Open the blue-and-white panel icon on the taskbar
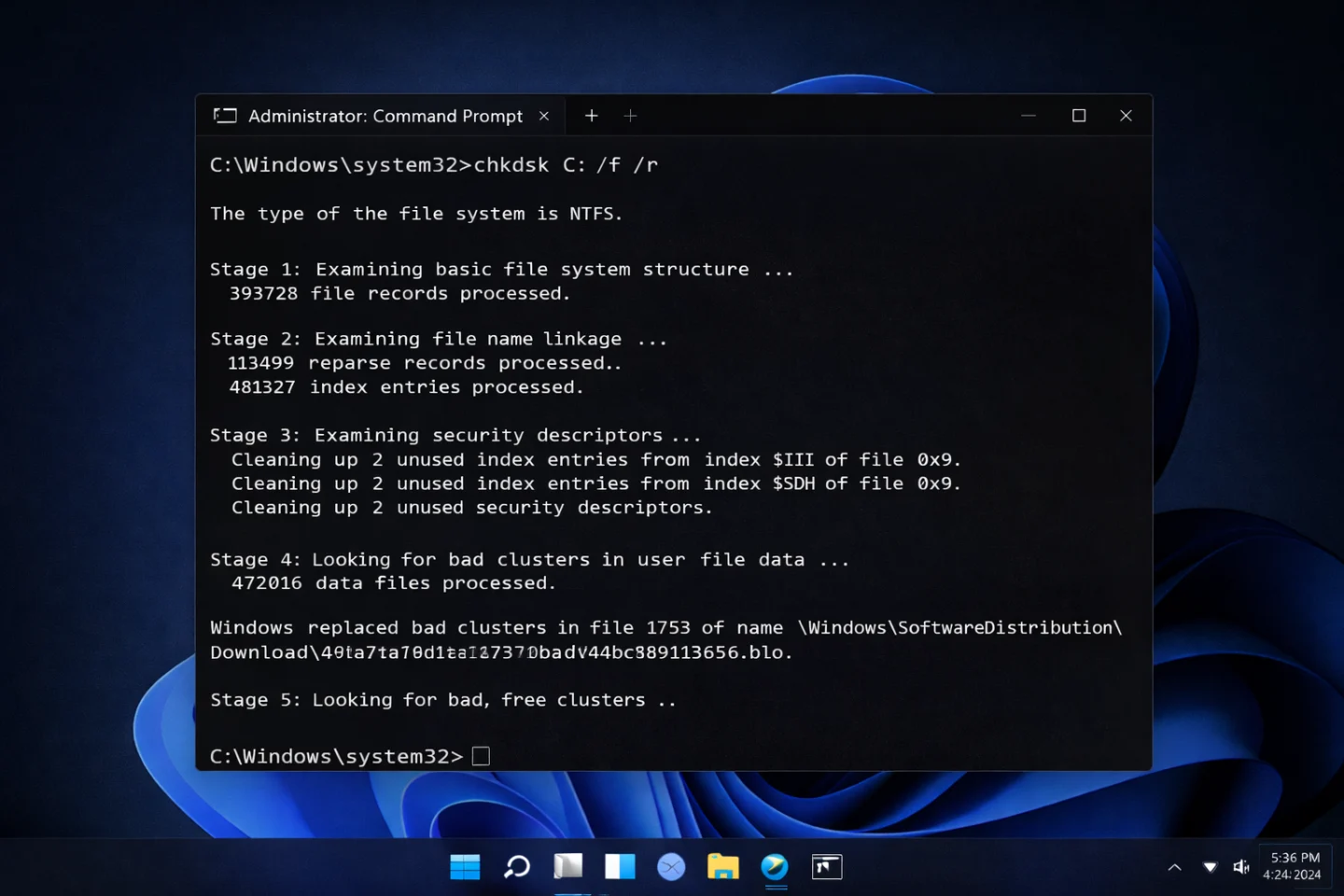The image size is (1344, 896). pos(620,867)
